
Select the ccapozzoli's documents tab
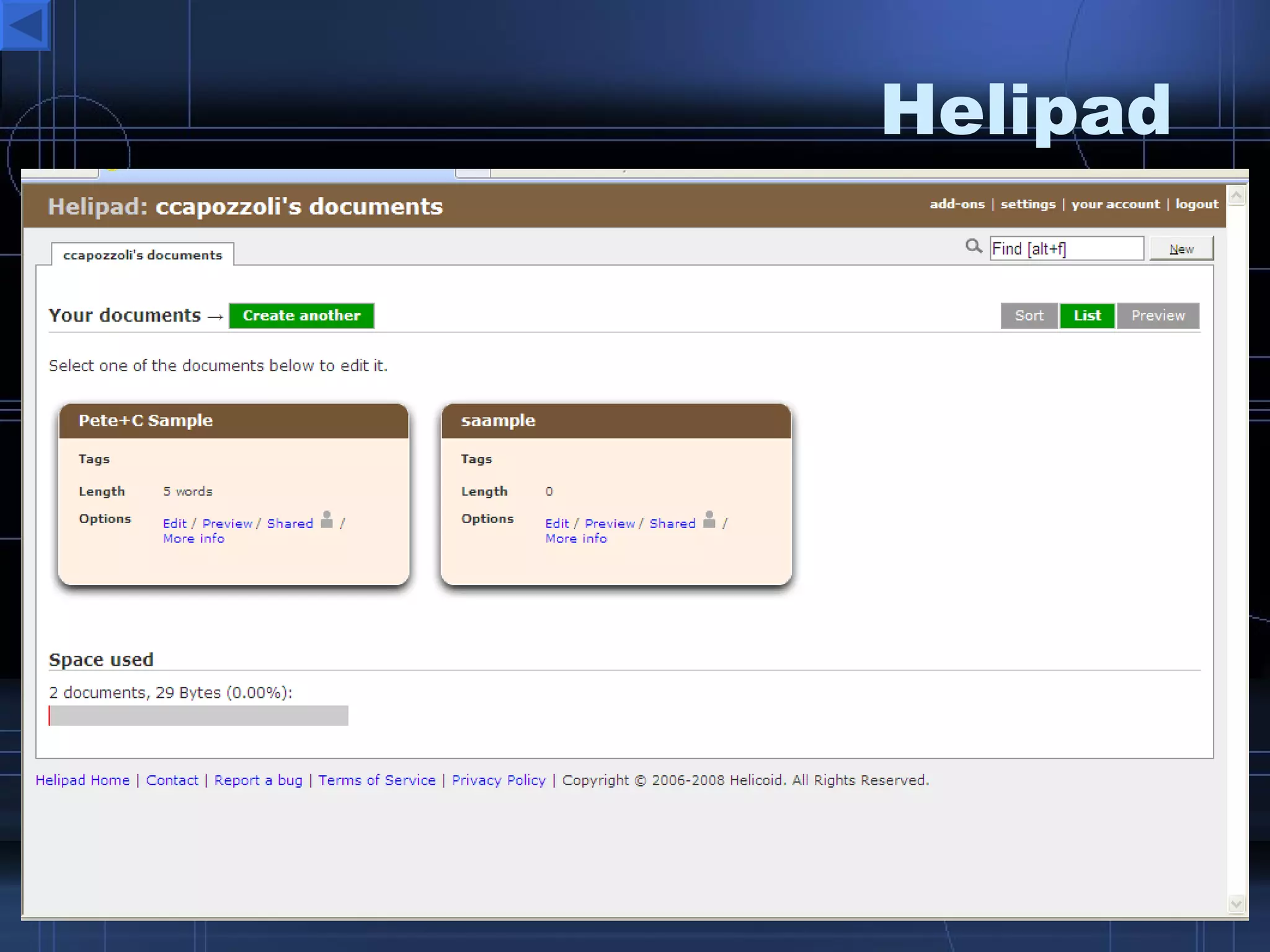tap(143, 255)
